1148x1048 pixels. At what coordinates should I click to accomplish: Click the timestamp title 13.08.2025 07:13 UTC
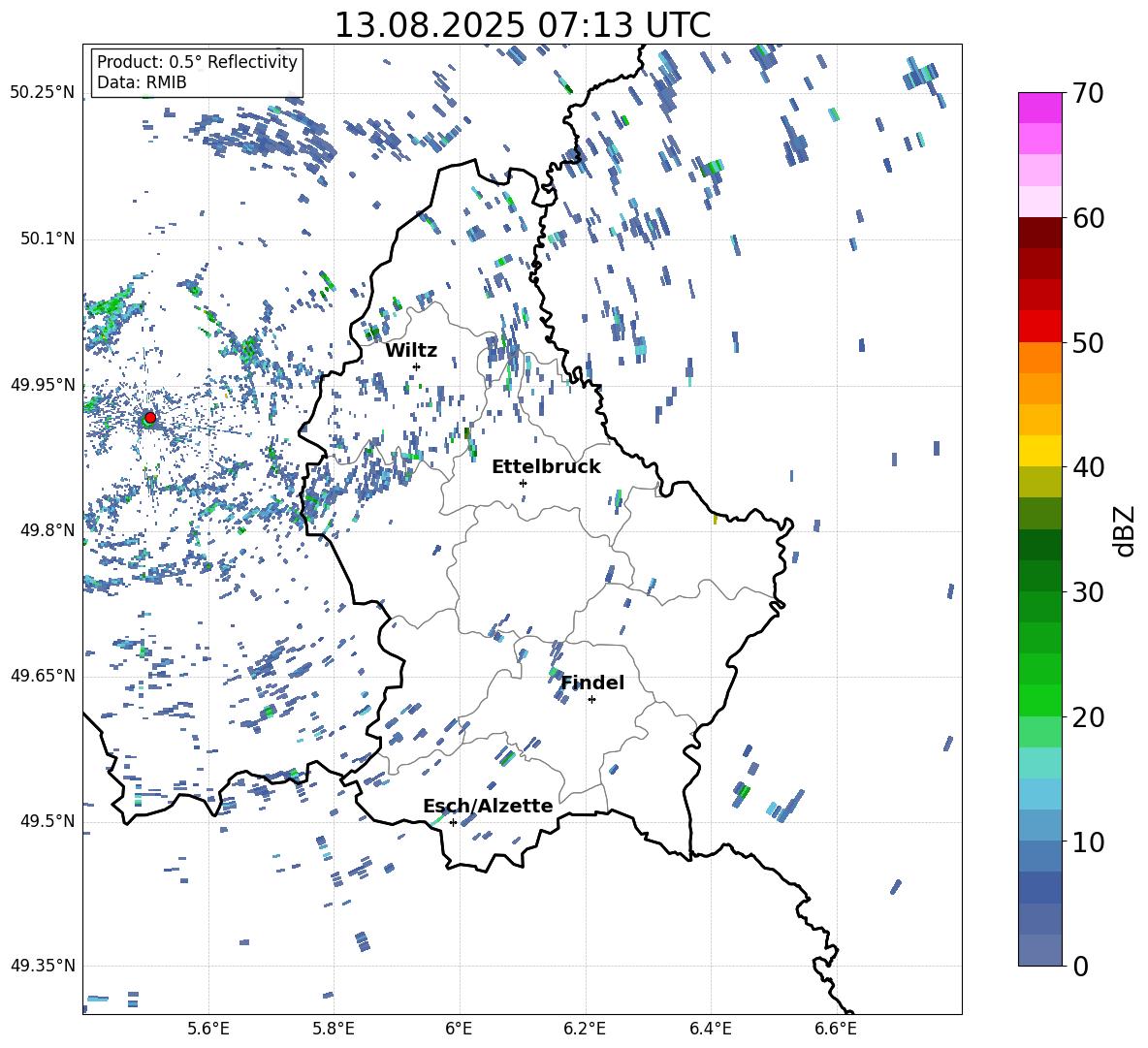click(523, 25)
